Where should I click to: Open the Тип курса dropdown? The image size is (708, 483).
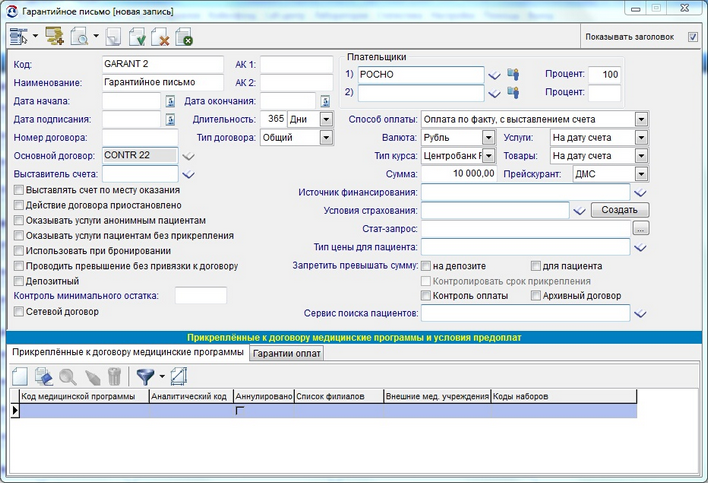click(x=488, y=156)
